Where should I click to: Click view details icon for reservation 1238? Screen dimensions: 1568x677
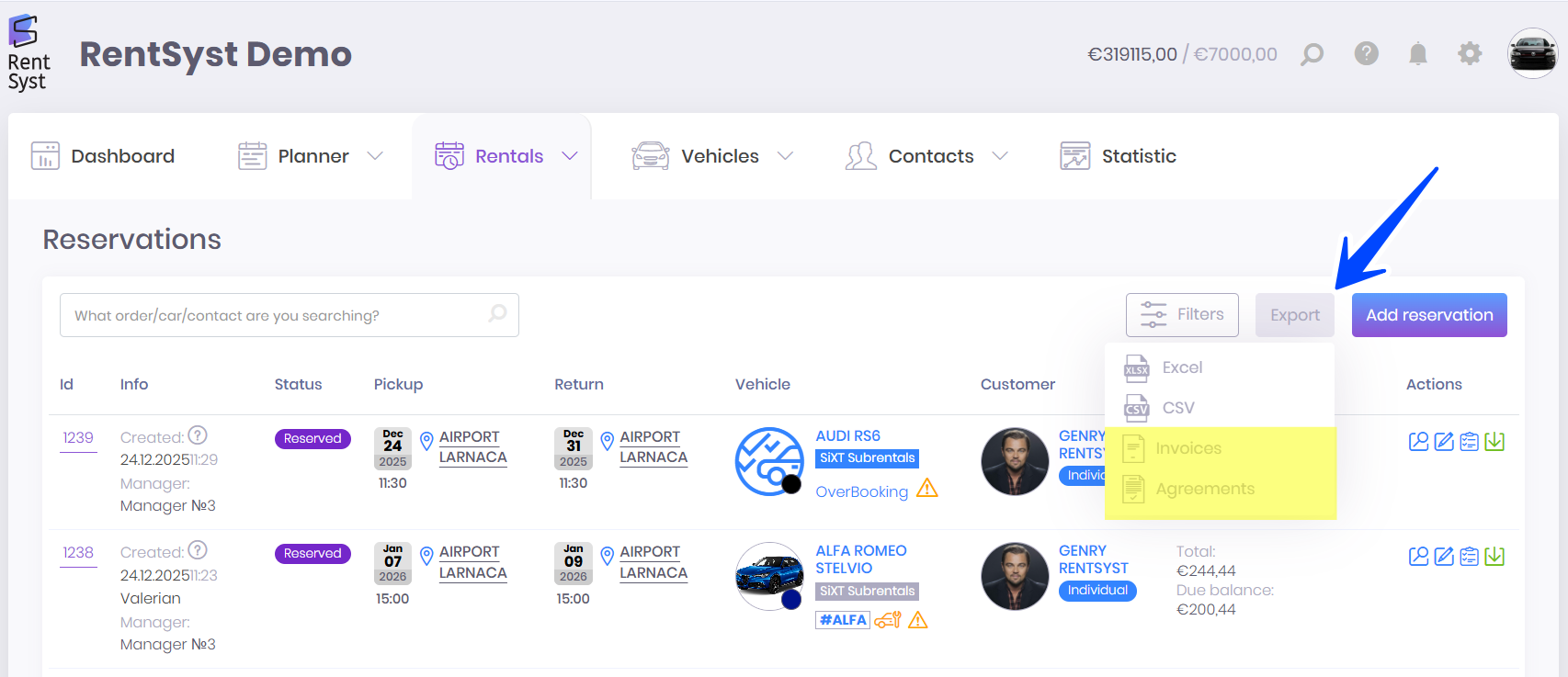(1418, 557)
